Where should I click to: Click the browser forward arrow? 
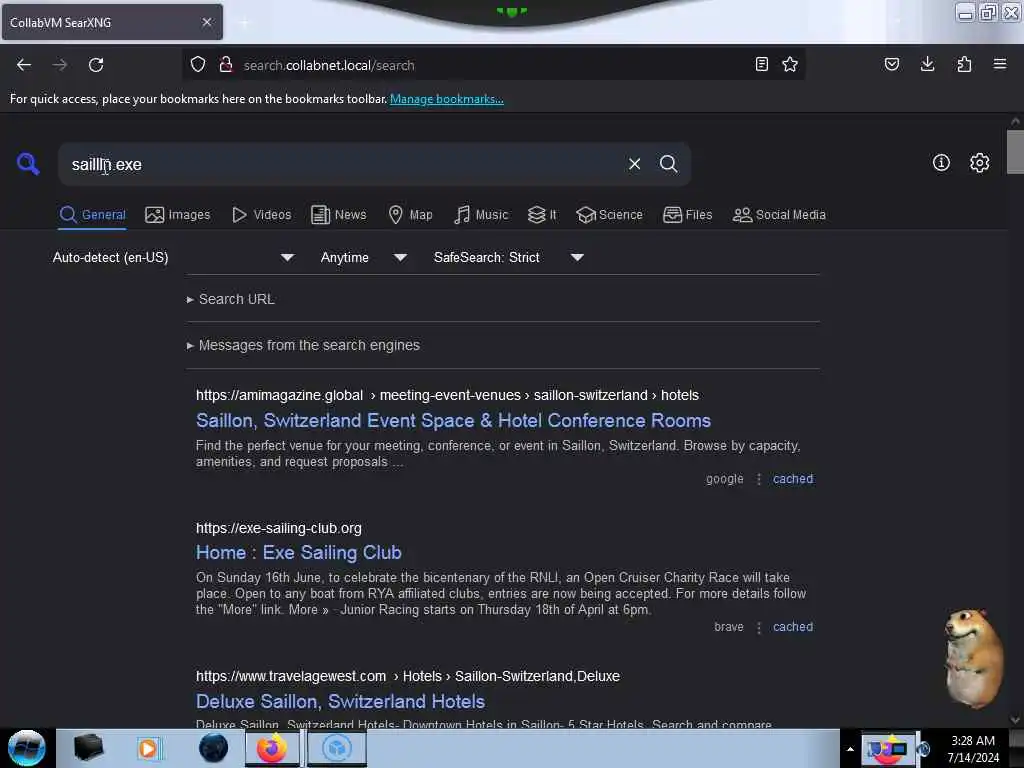coord(60,65)
